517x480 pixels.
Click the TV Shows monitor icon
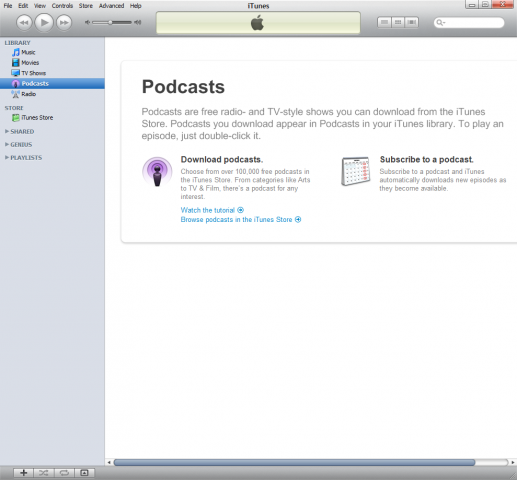pos(15,73)
